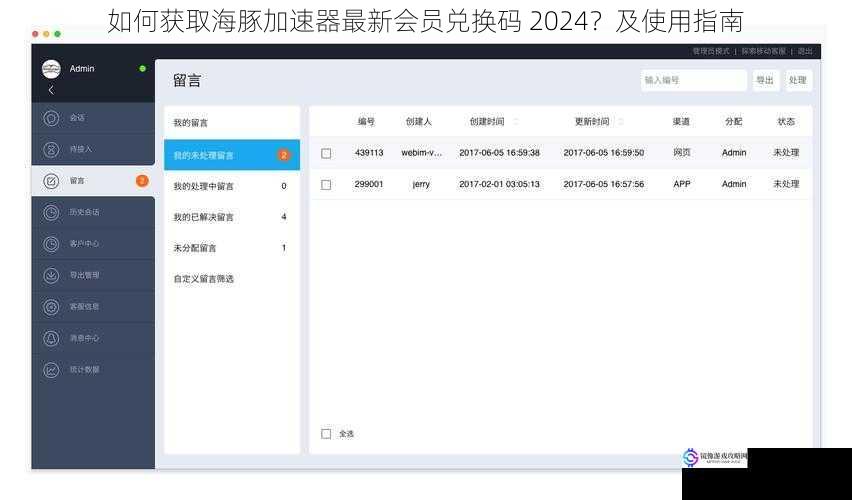Click the 退出 logout link
The width and height of the screenshot is (852, 500).
point(805,51)
